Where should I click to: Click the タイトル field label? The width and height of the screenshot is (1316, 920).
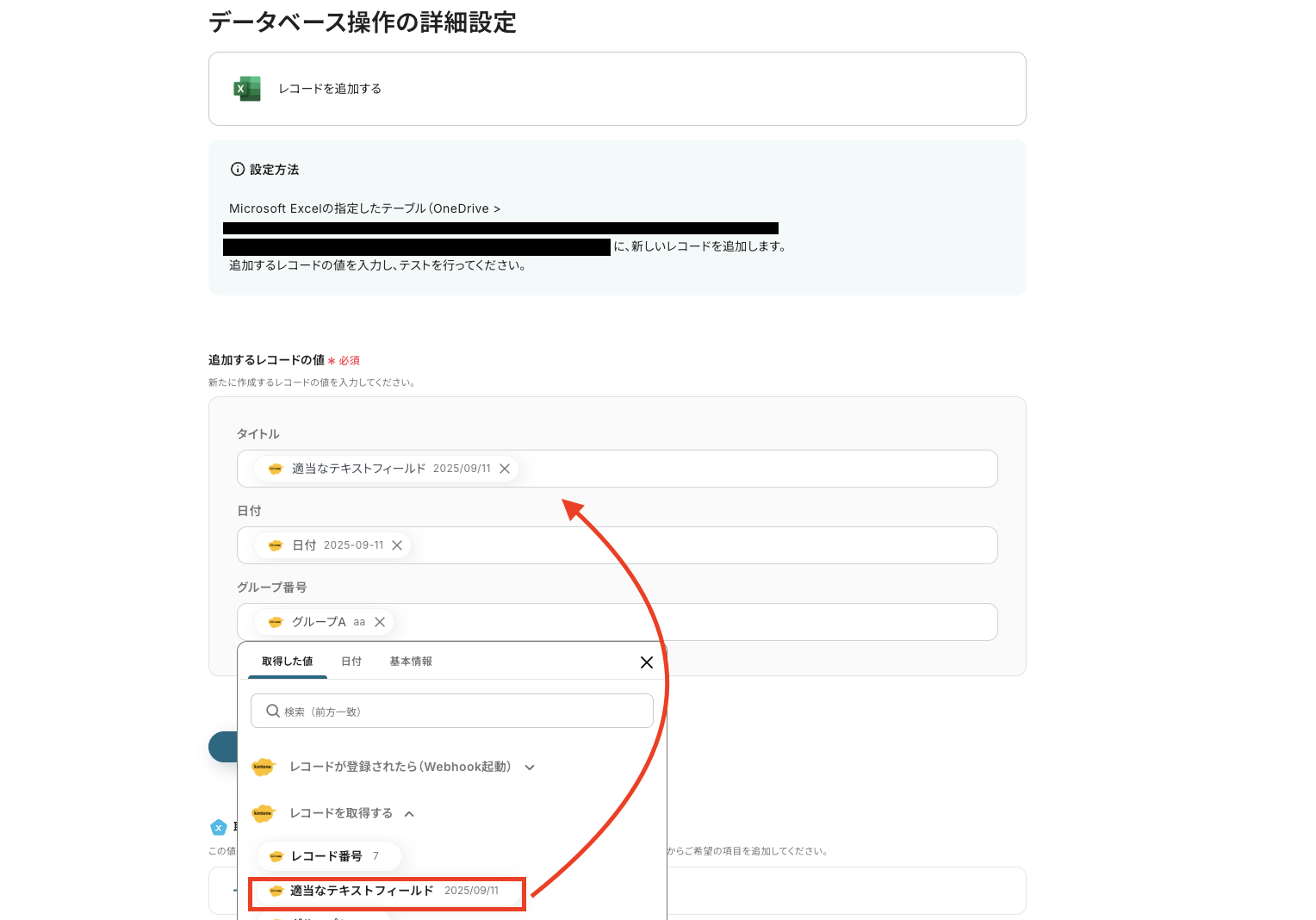click(258, 434)
